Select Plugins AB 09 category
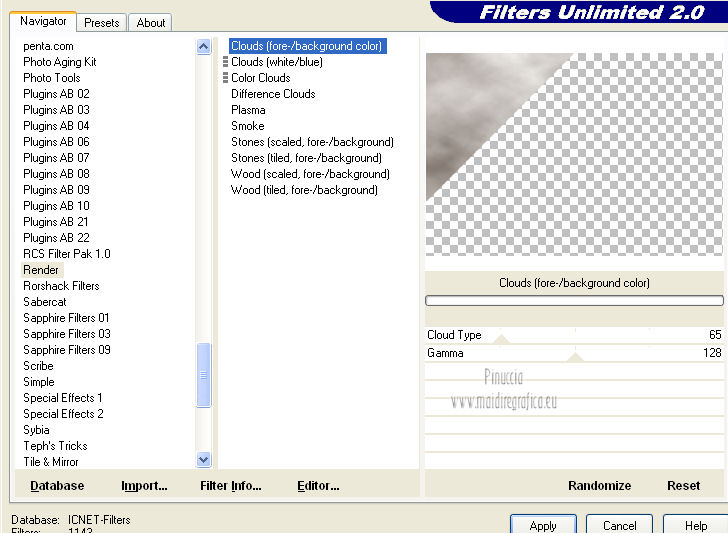The width and height of the screenshot is (728, 533). pos(56,190)
